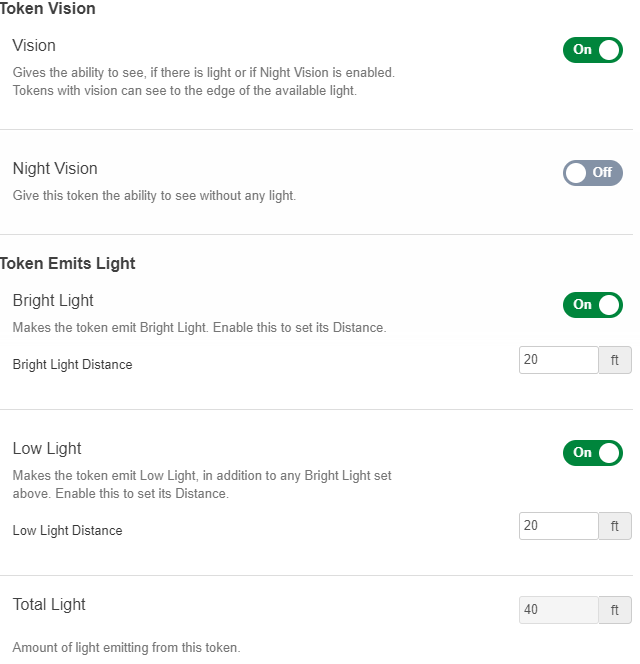
Task: Click the 'Amount of light emitting' description
Action: coord(126,648)
